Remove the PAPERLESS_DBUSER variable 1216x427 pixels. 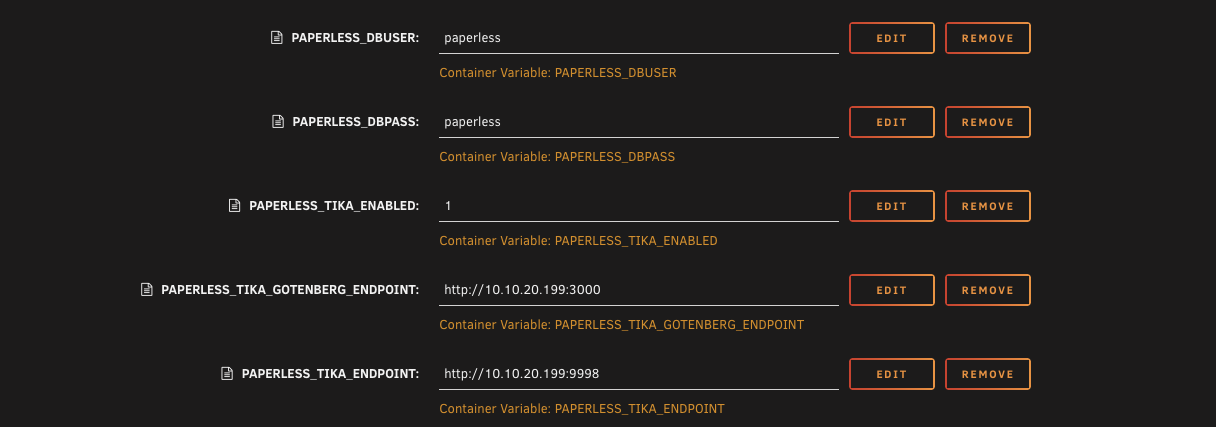(x=987, y=38)
